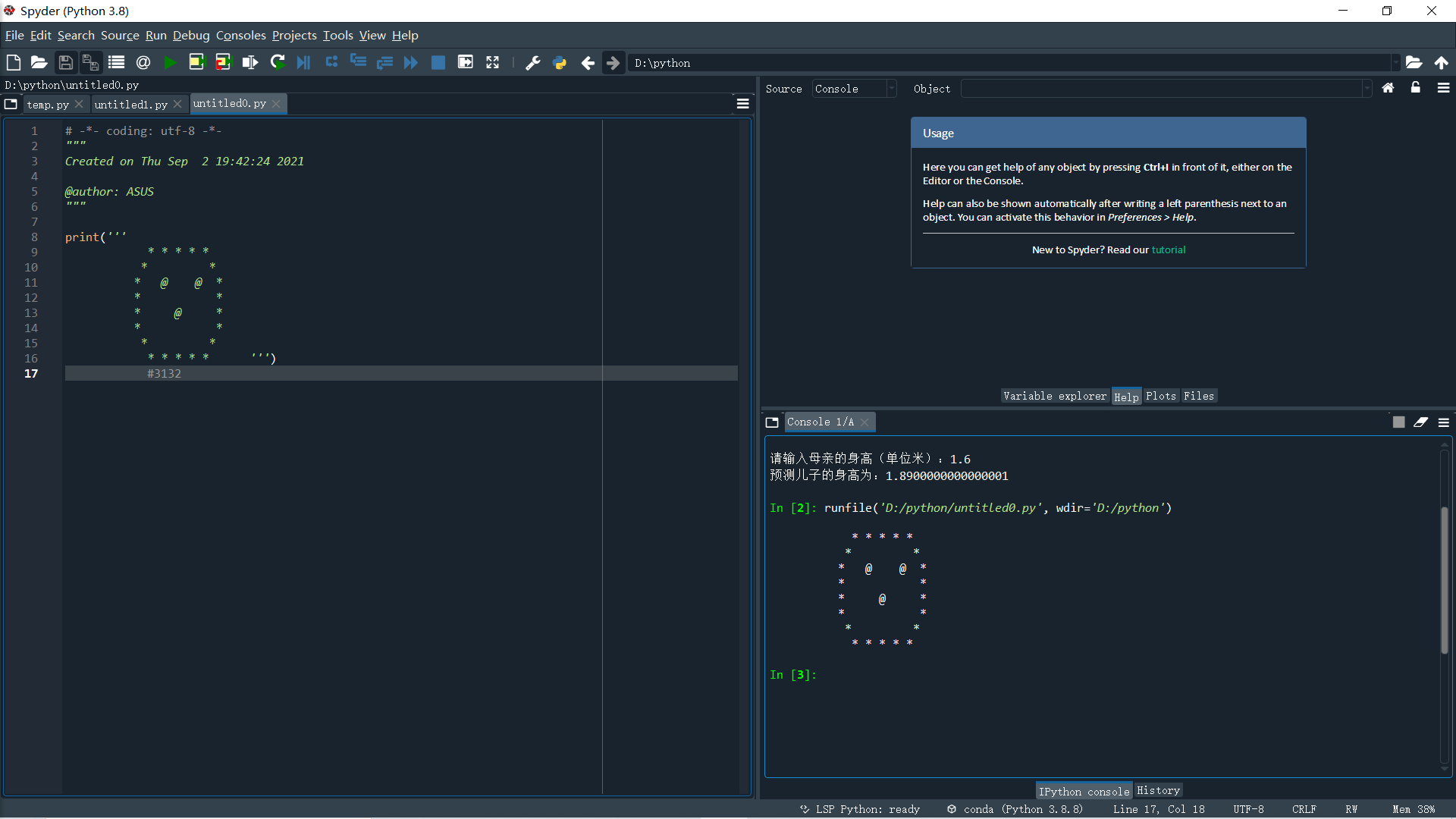The height and width of the screenshot is (819, 1456).
Task: Click the PYTHONPATH manager Python icon
Action: (560, 63)
